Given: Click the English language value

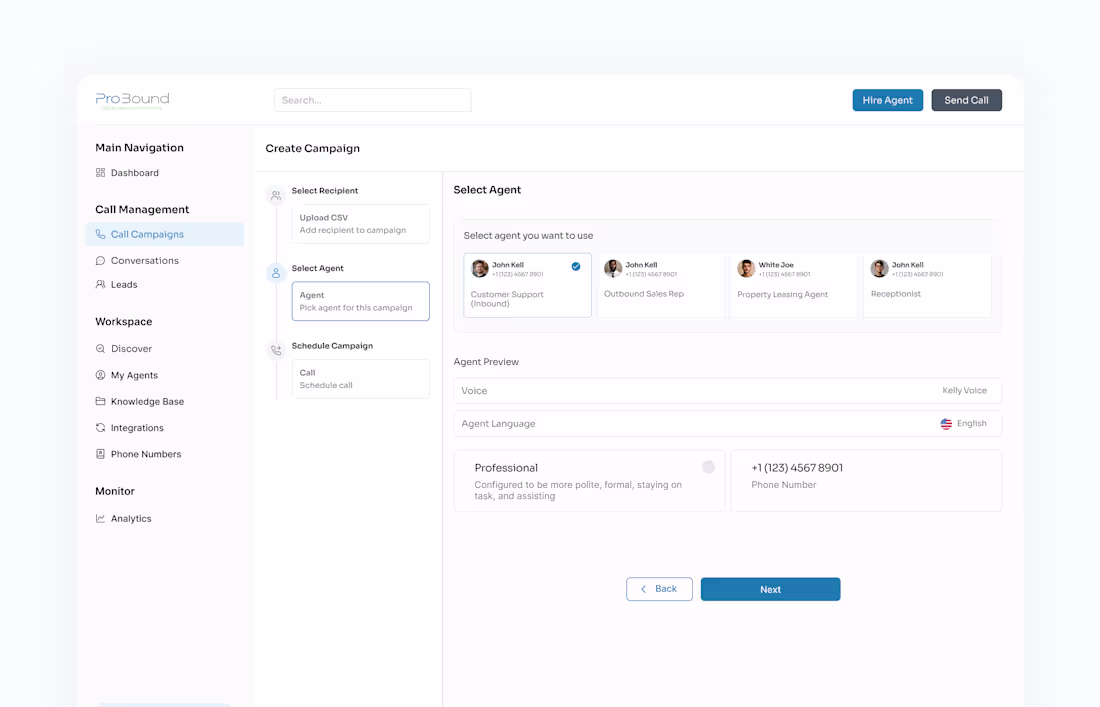Looking at the screenshot, I should click(972, 424).
